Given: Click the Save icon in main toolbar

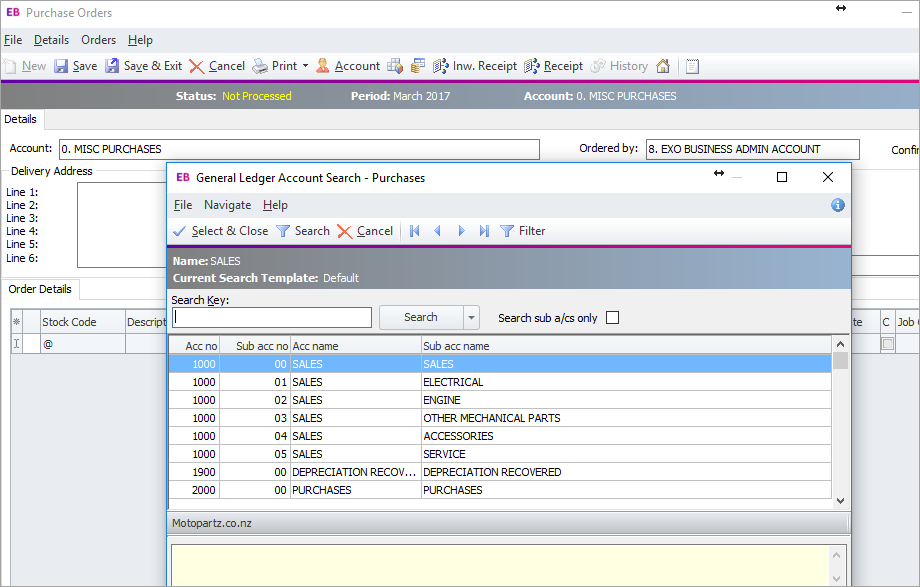Looking at the screenshot, I should point(61,66).
